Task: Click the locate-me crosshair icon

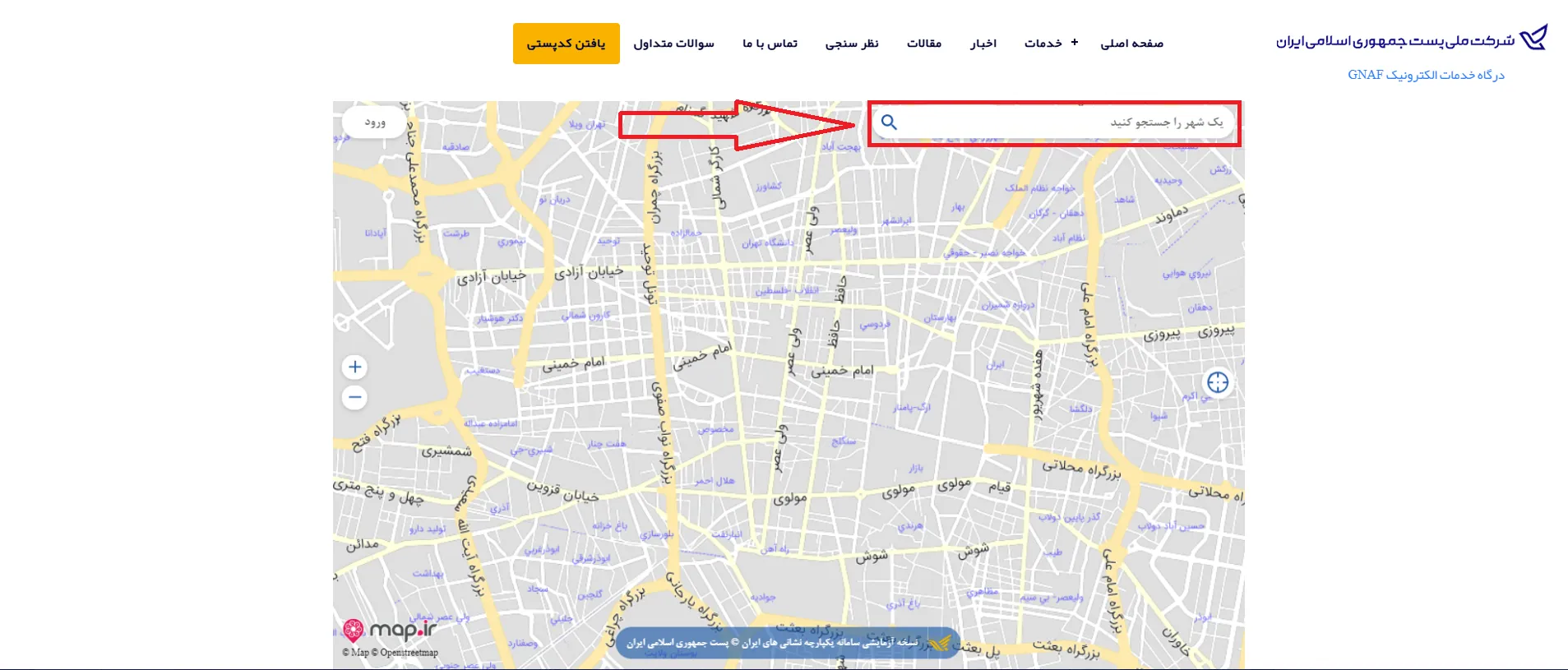Action: (1218, 382)
